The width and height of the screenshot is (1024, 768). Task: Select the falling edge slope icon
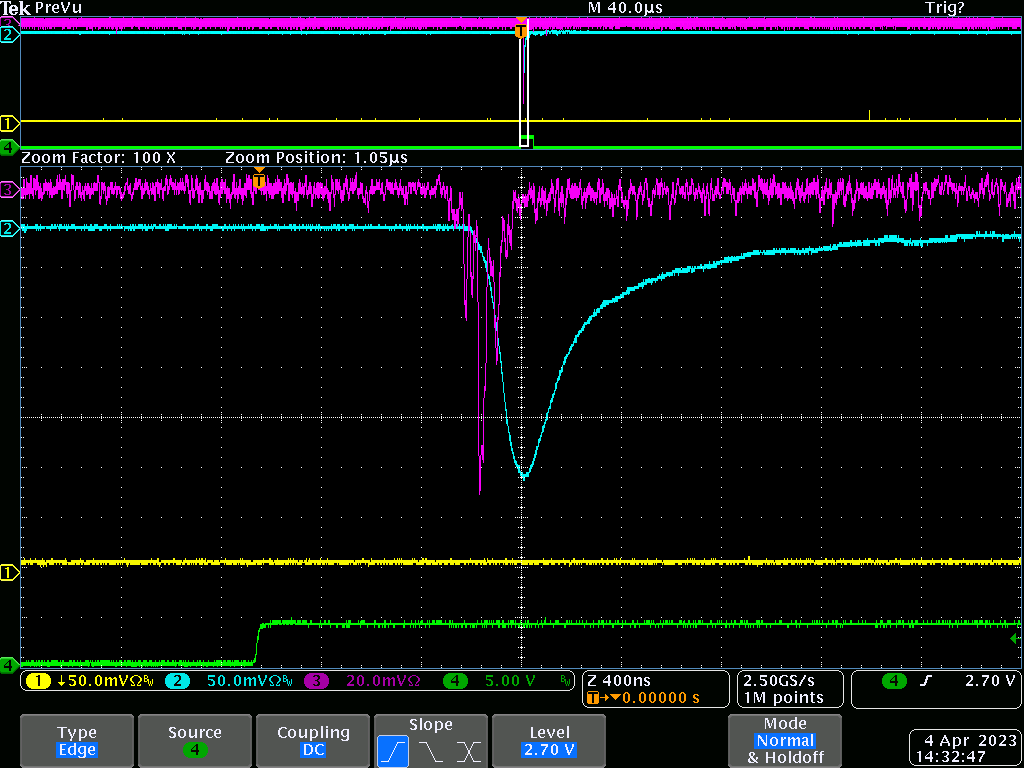pos(431,750)
